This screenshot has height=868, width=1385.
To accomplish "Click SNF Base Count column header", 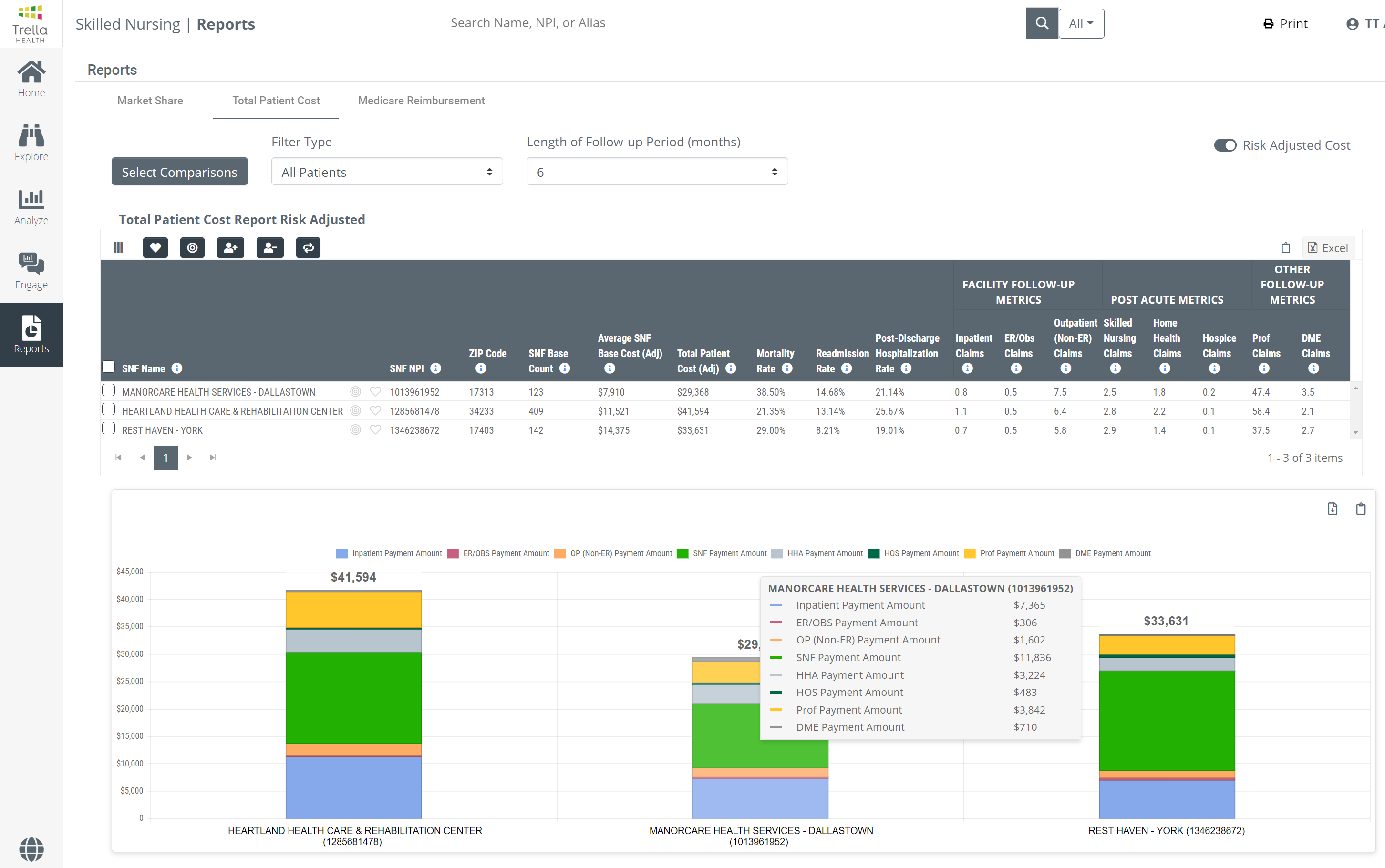I will (548, 360).
